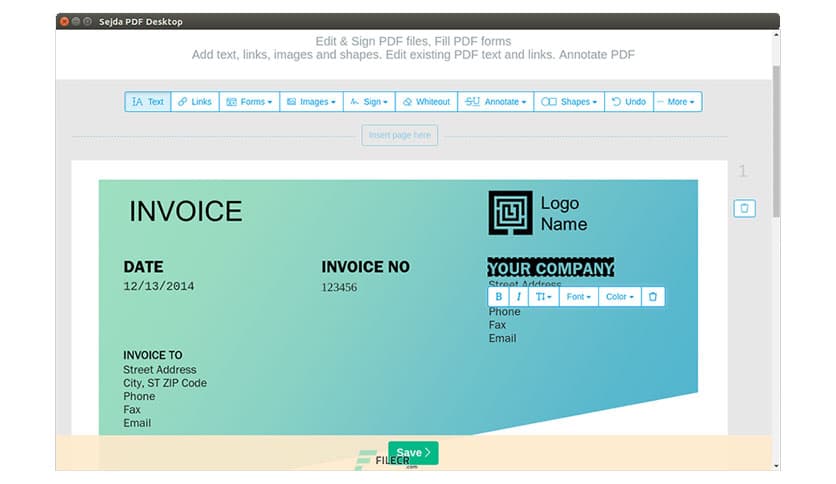The width and height of the screenshot is (836, 484).
Task: Toggle bold on selected text
Action: 499,297
